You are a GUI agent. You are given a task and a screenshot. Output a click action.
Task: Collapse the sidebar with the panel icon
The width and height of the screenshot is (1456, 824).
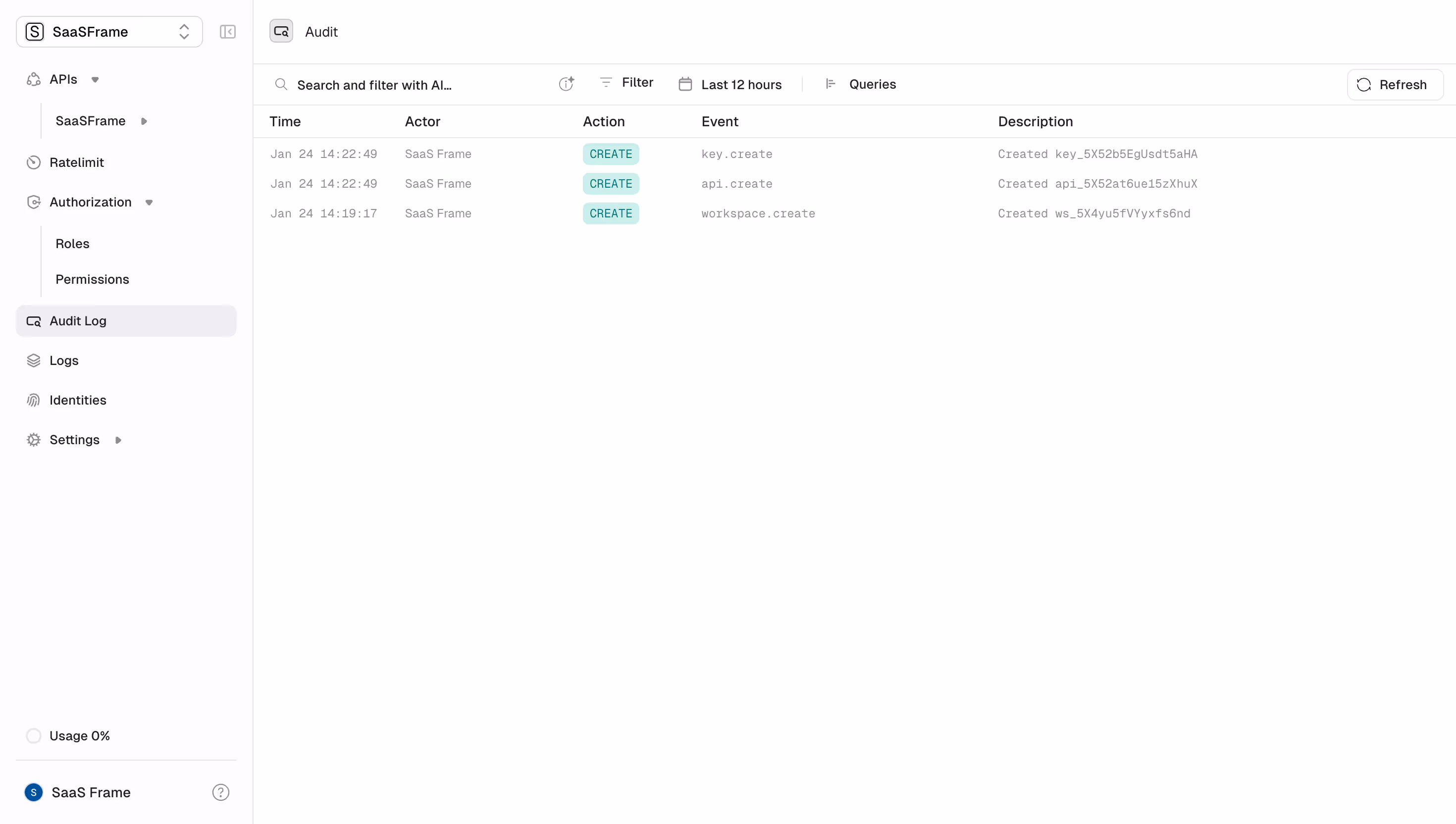[x=227, y=32]
